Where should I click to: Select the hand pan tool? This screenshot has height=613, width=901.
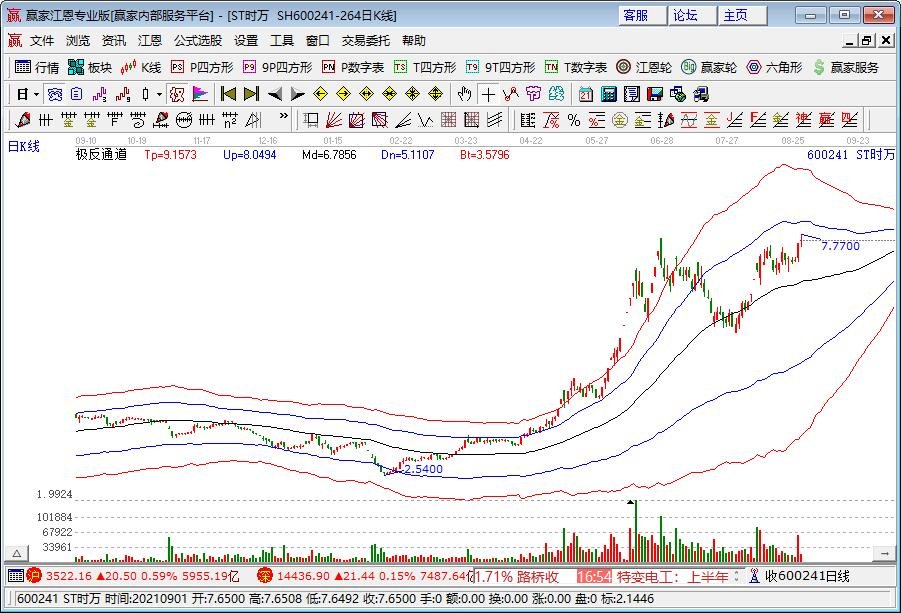click(464, 94)
